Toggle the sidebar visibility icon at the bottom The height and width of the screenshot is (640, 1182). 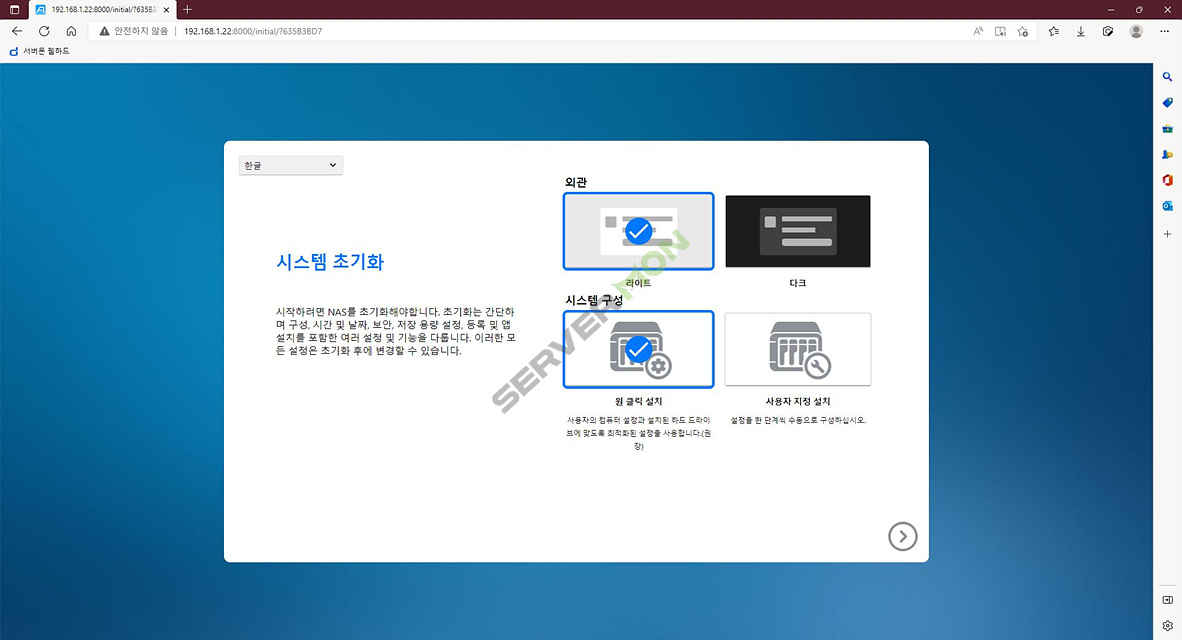tap(1167, 600)
